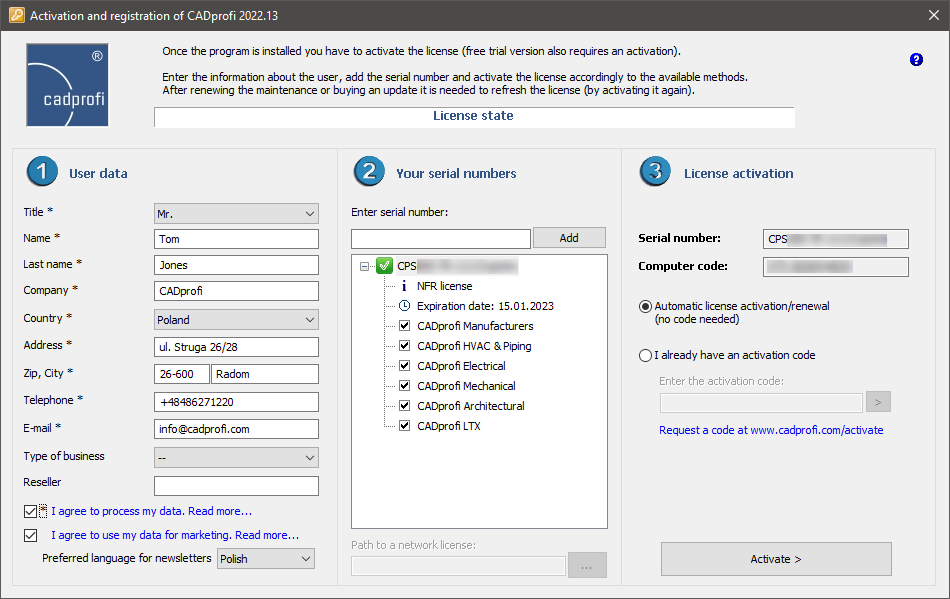This screenshot has width=950, height=599.
Task: Click the Add serial number button
Action: click(569, 238)
